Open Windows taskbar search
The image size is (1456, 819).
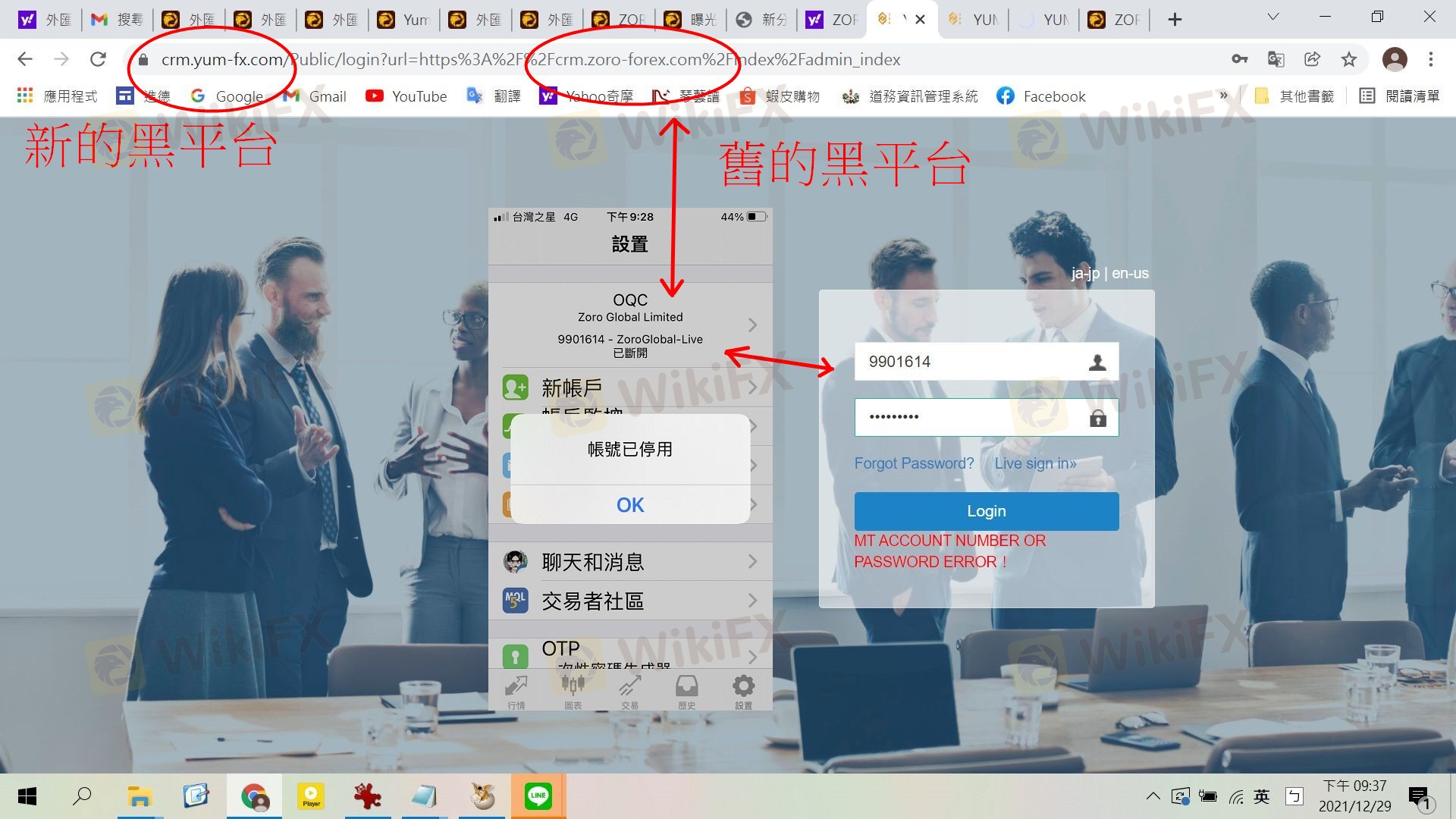(82, 796)
